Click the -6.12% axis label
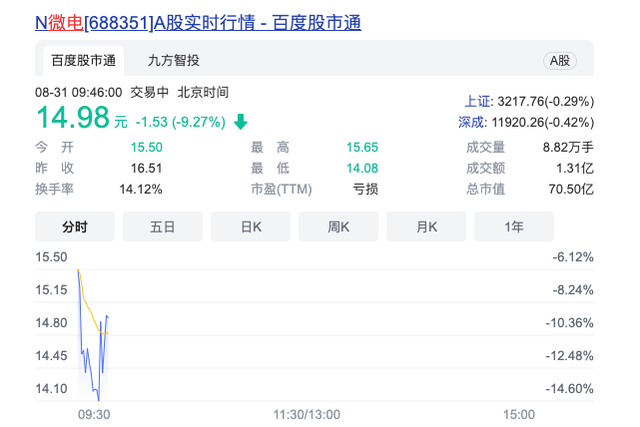 click(573, 257)
